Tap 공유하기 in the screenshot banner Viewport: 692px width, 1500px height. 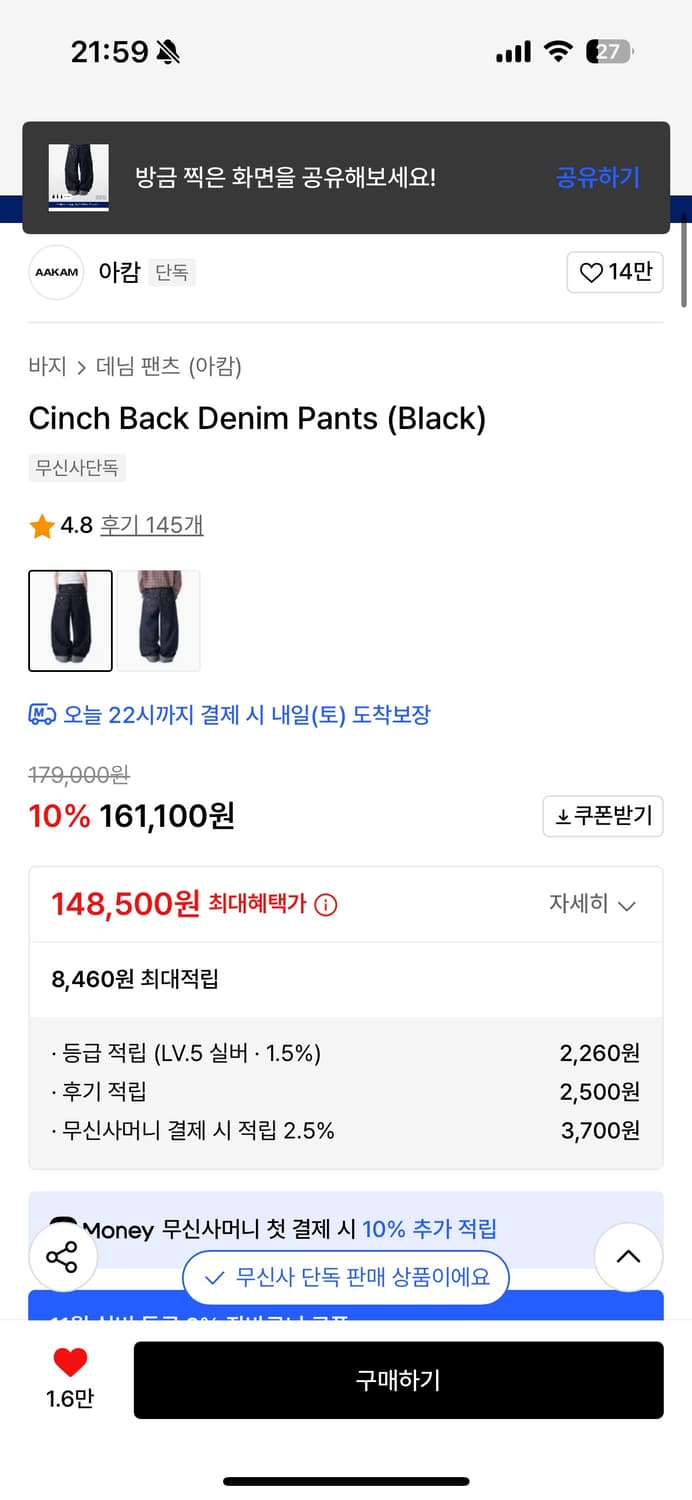point(597,178)
